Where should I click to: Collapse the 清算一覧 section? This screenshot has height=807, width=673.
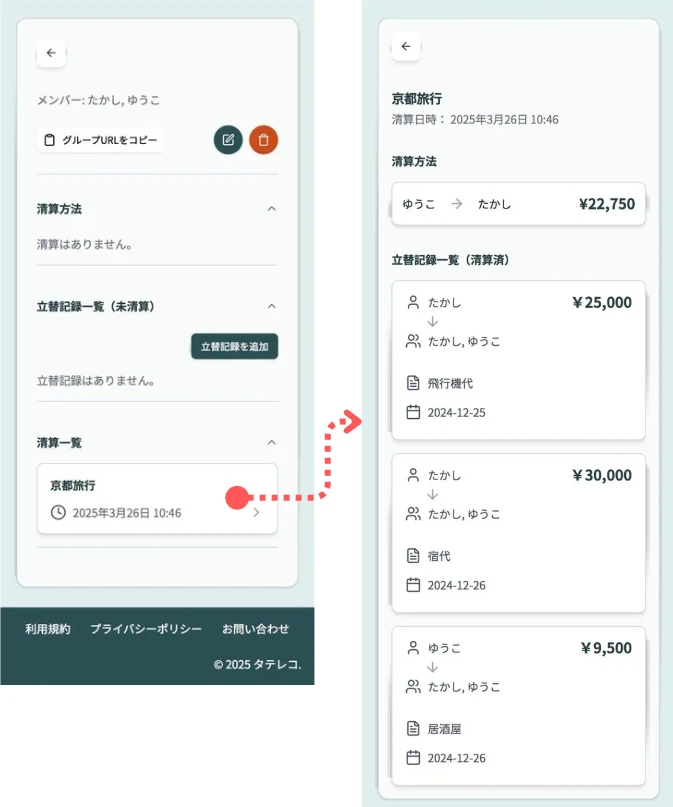pyautogui.click(x=272, y=442)
